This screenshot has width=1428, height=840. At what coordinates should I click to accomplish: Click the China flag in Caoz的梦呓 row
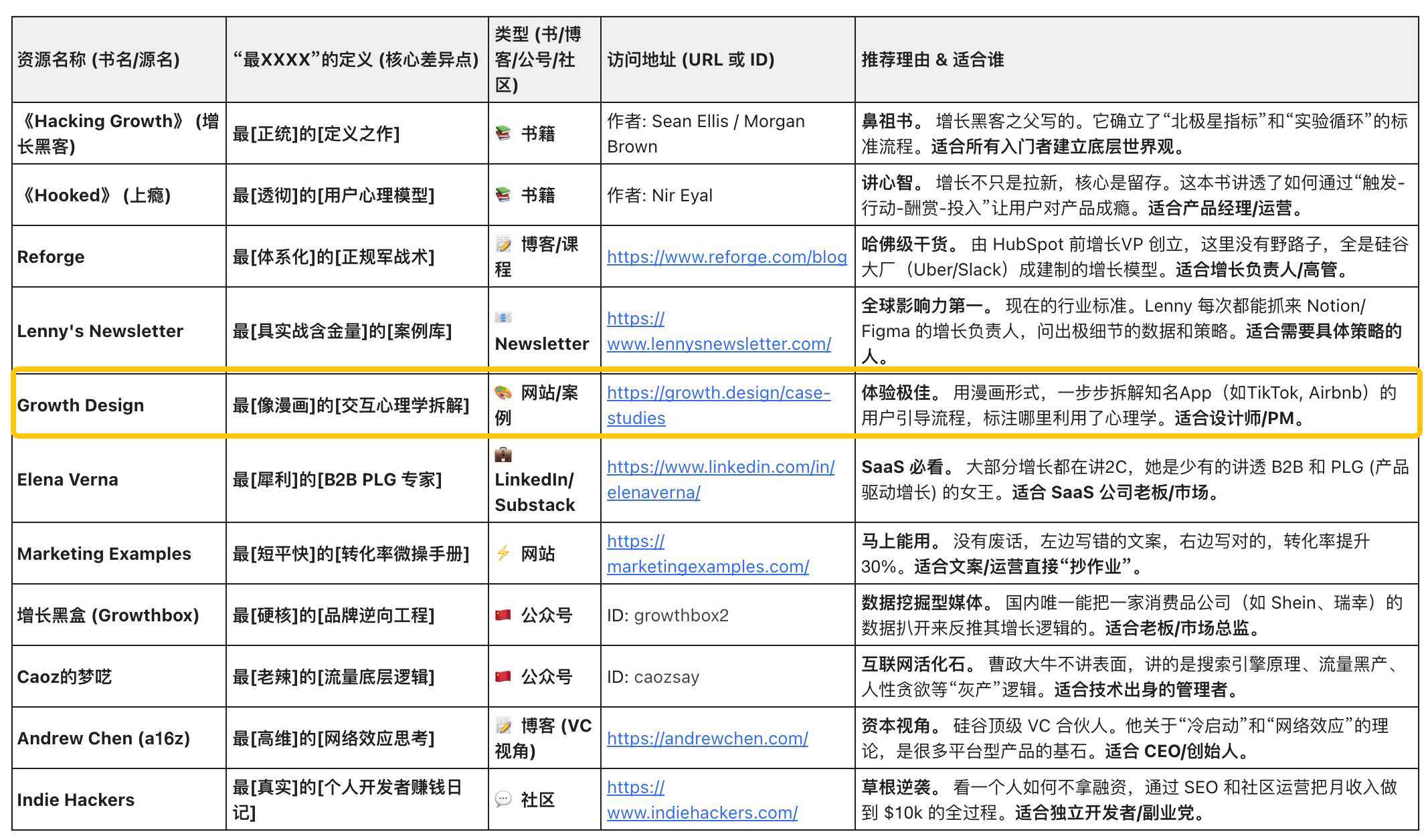(x=503, y=676)
